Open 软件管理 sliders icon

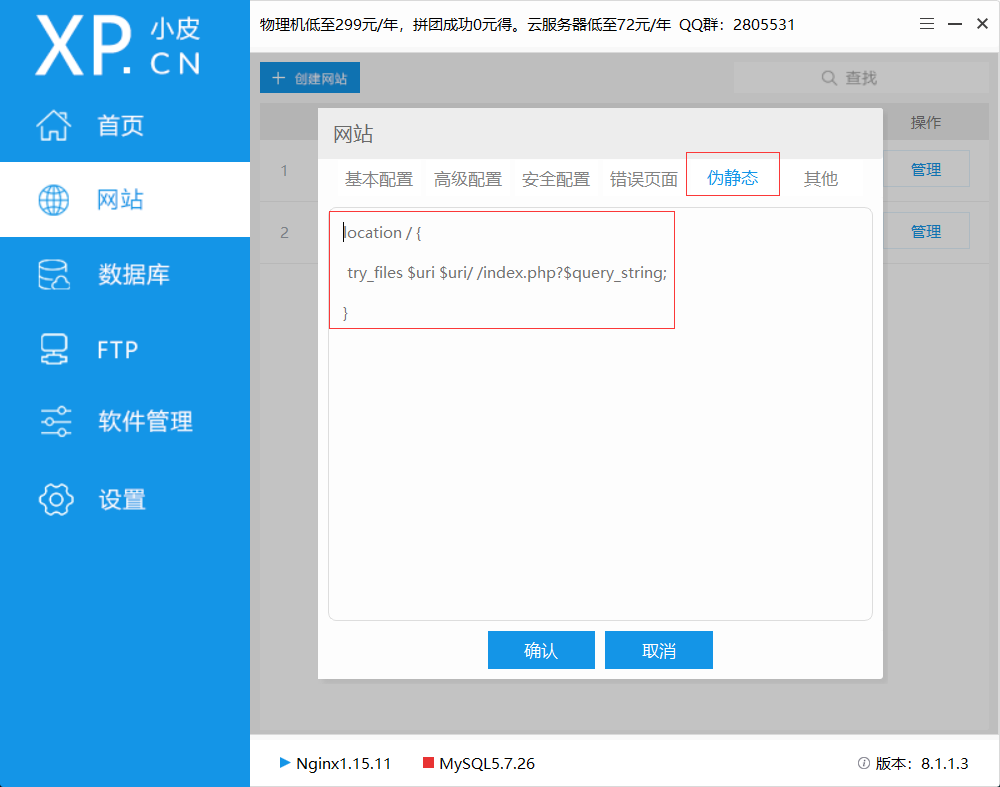coord(55,422)
